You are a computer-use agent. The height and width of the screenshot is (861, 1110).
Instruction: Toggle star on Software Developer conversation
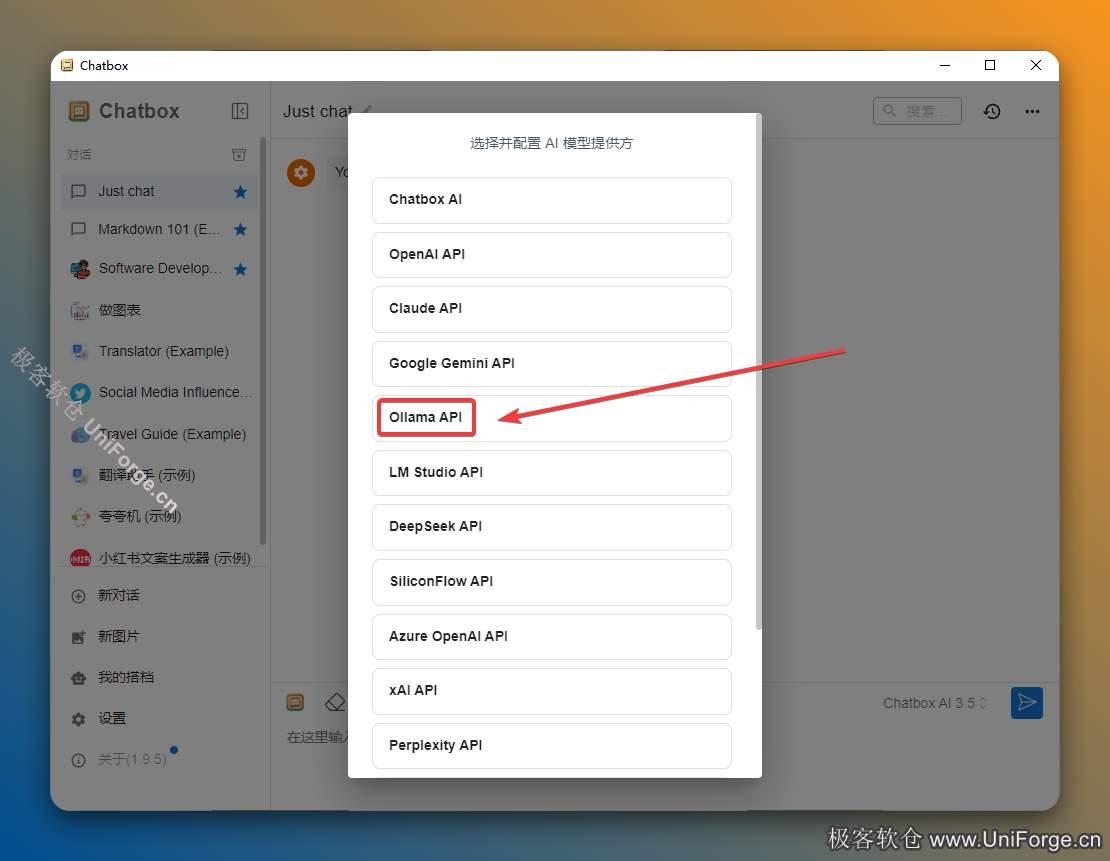click(x=241, y=269)
